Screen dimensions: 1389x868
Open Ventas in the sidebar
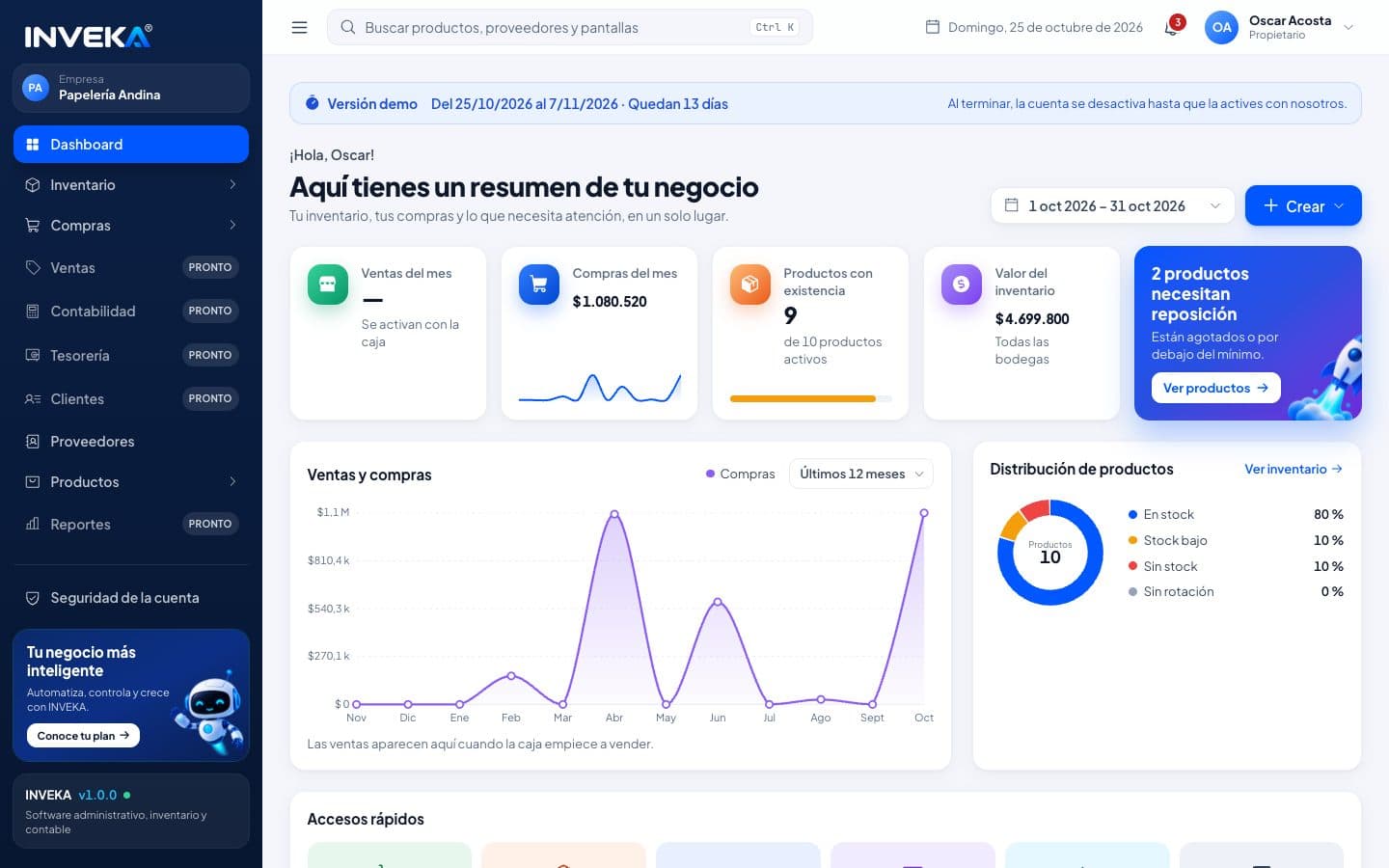(131, 267)
